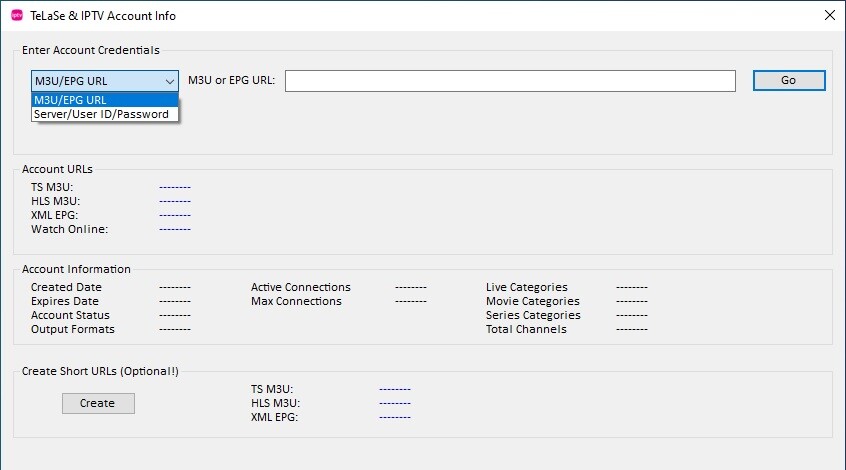
Task: Open the TS M3U link under Account URLs
Action: coord(174,187)
